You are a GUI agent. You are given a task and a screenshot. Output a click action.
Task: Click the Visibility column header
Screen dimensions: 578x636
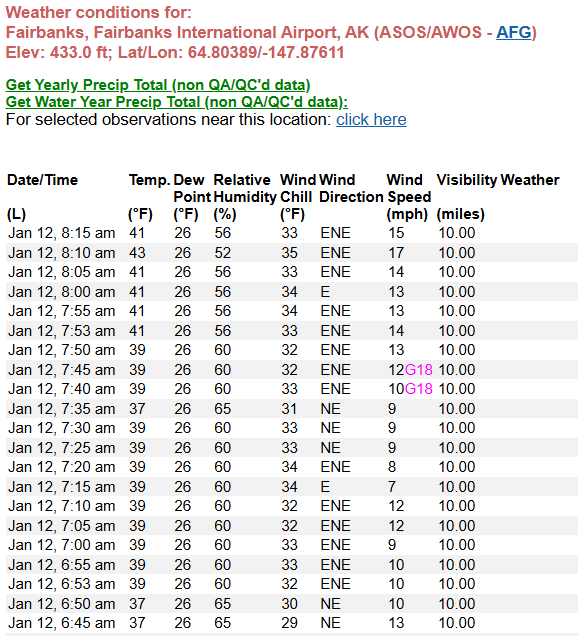(466, 180)
